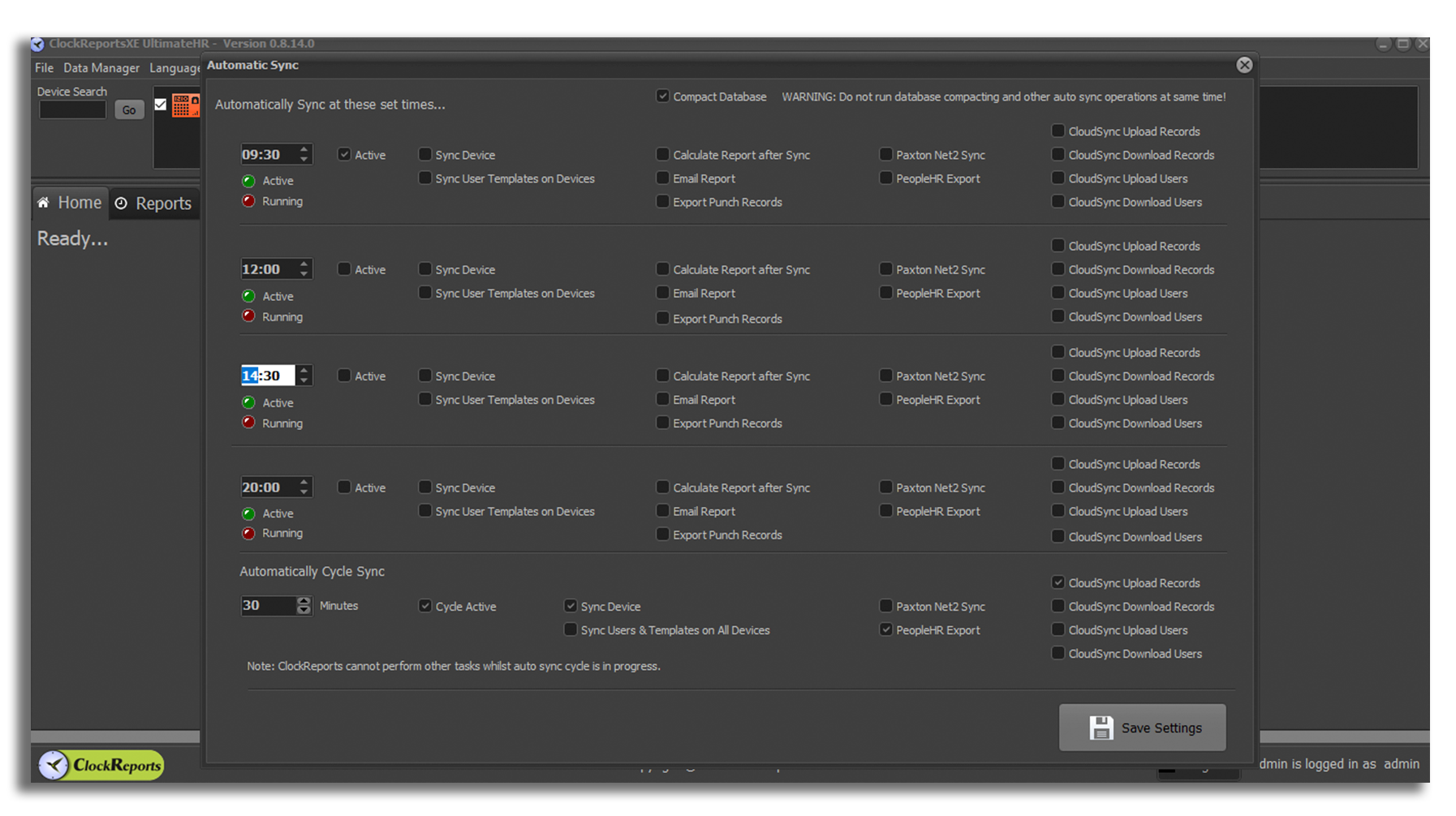
Task: Close the Automatic Sync dialog
Action: point(1244,65)
